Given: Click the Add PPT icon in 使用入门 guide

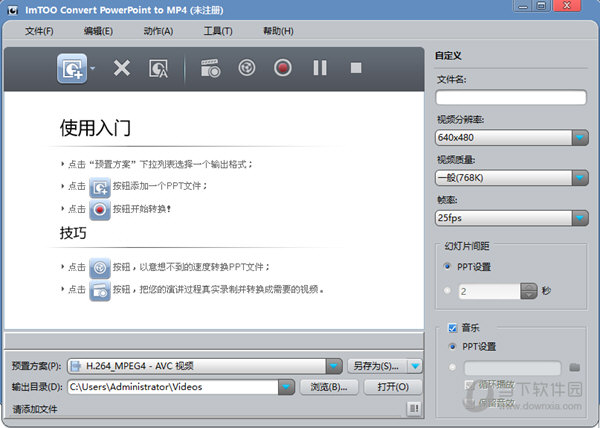Looking at the screenshot, I should click(x=100, y=187).
